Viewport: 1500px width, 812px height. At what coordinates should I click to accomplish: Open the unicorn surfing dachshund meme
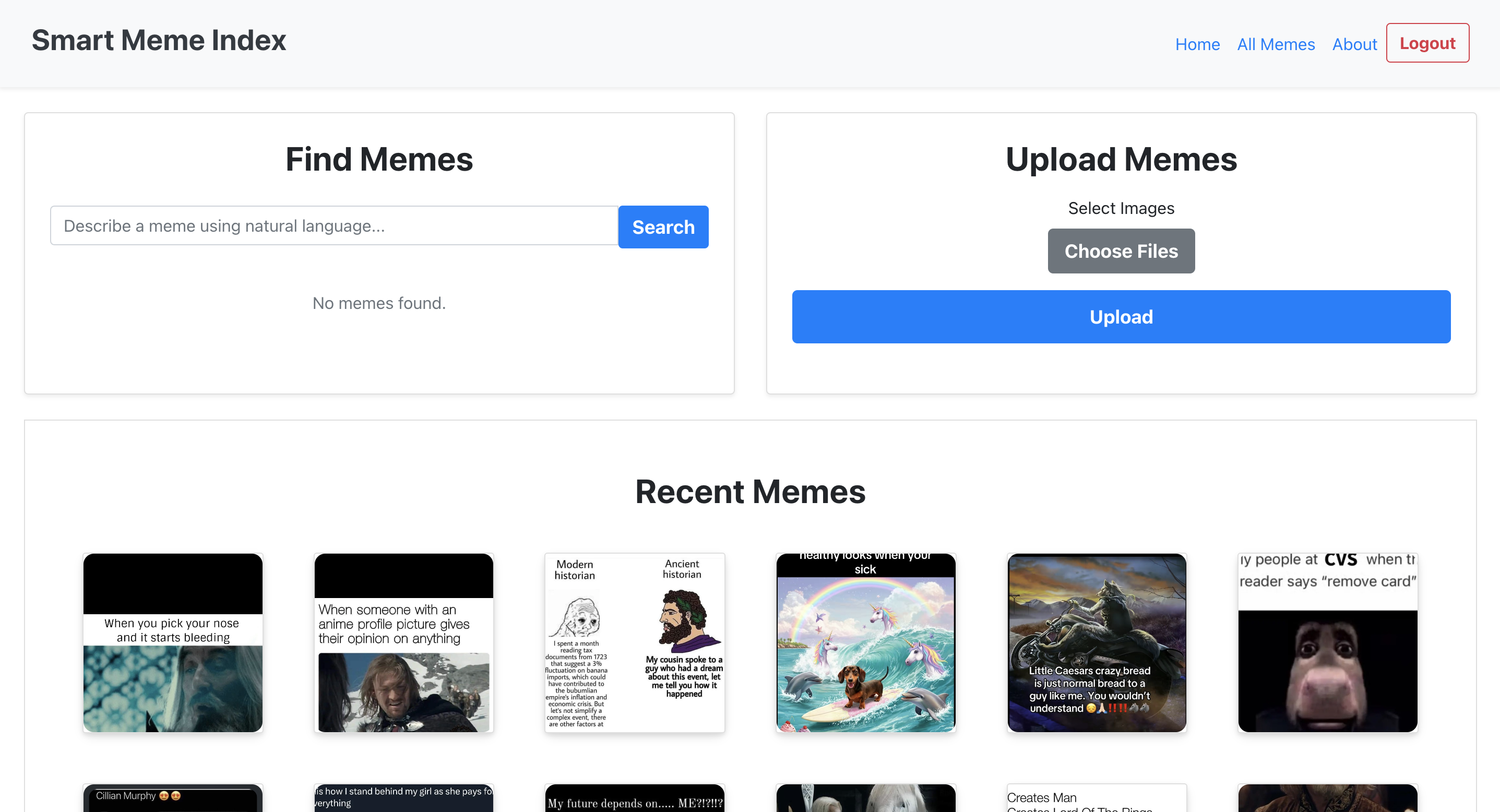(866, 642)
